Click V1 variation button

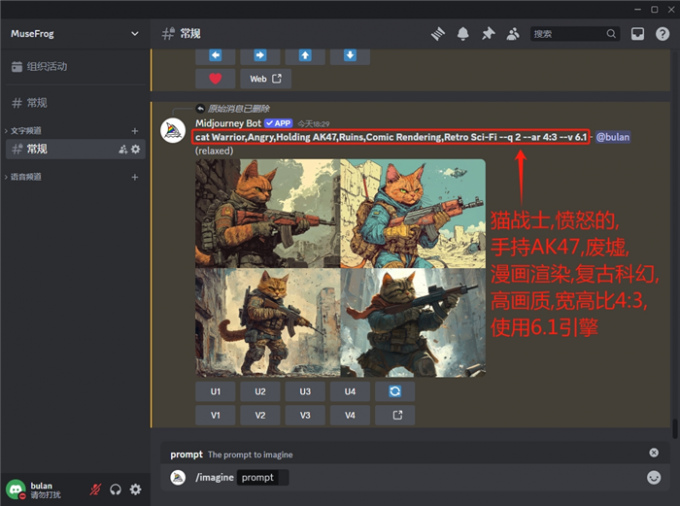pyautogui.click(x=215, y=415)
